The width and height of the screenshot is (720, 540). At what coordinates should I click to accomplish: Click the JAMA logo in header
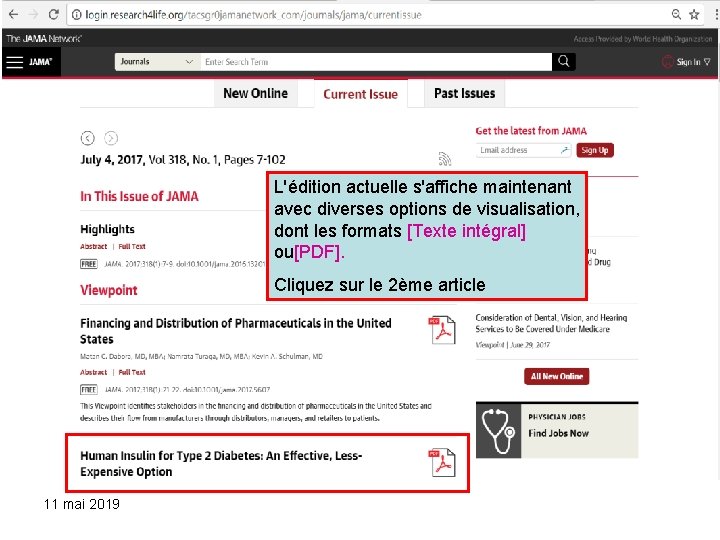pyautogui.click(x=40, y=62)
